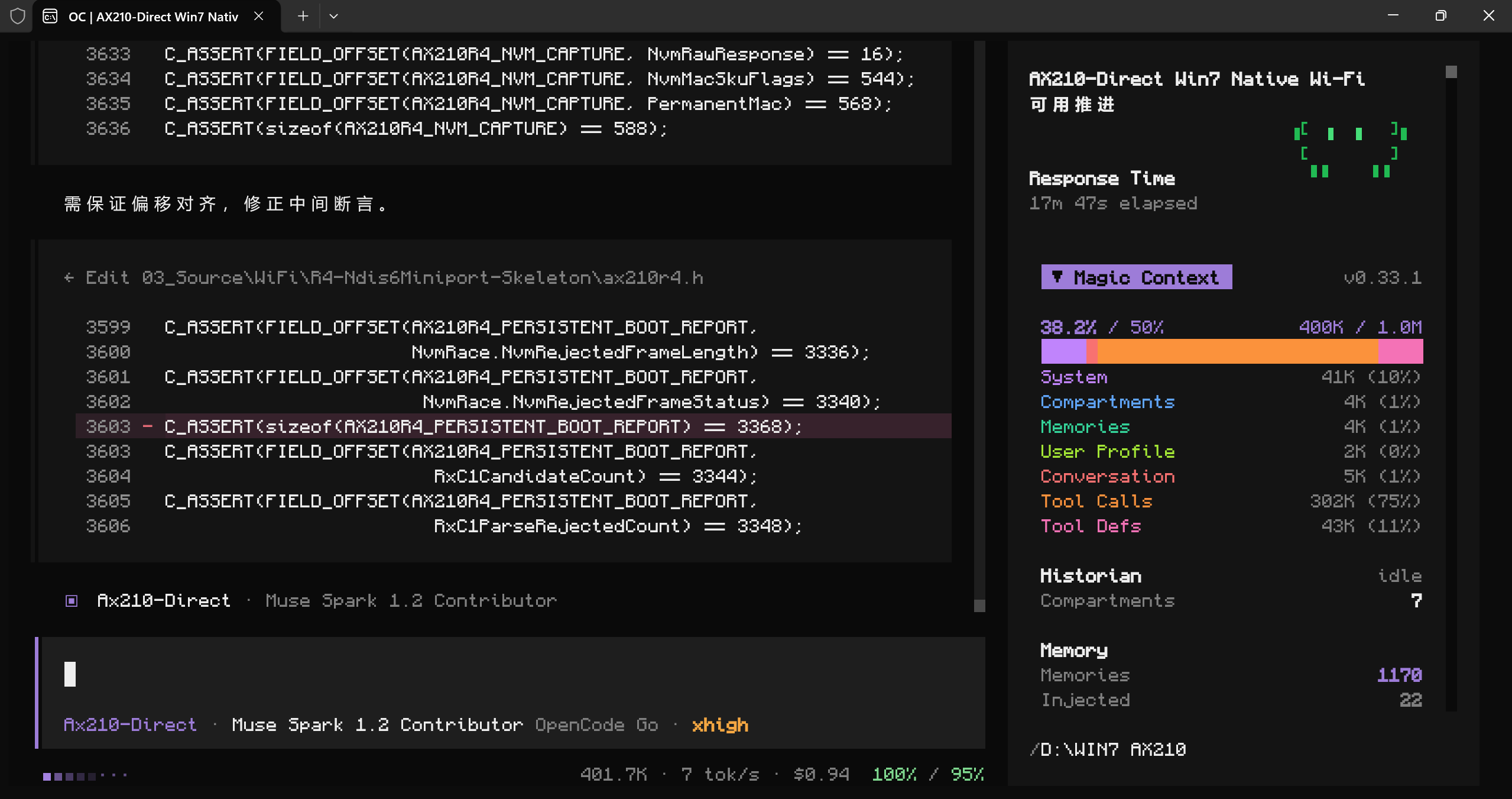Viewport: 1512px width, 799px height.
Task: Click the sidebar scrollbar thumb
Action: pos(1451,72)
